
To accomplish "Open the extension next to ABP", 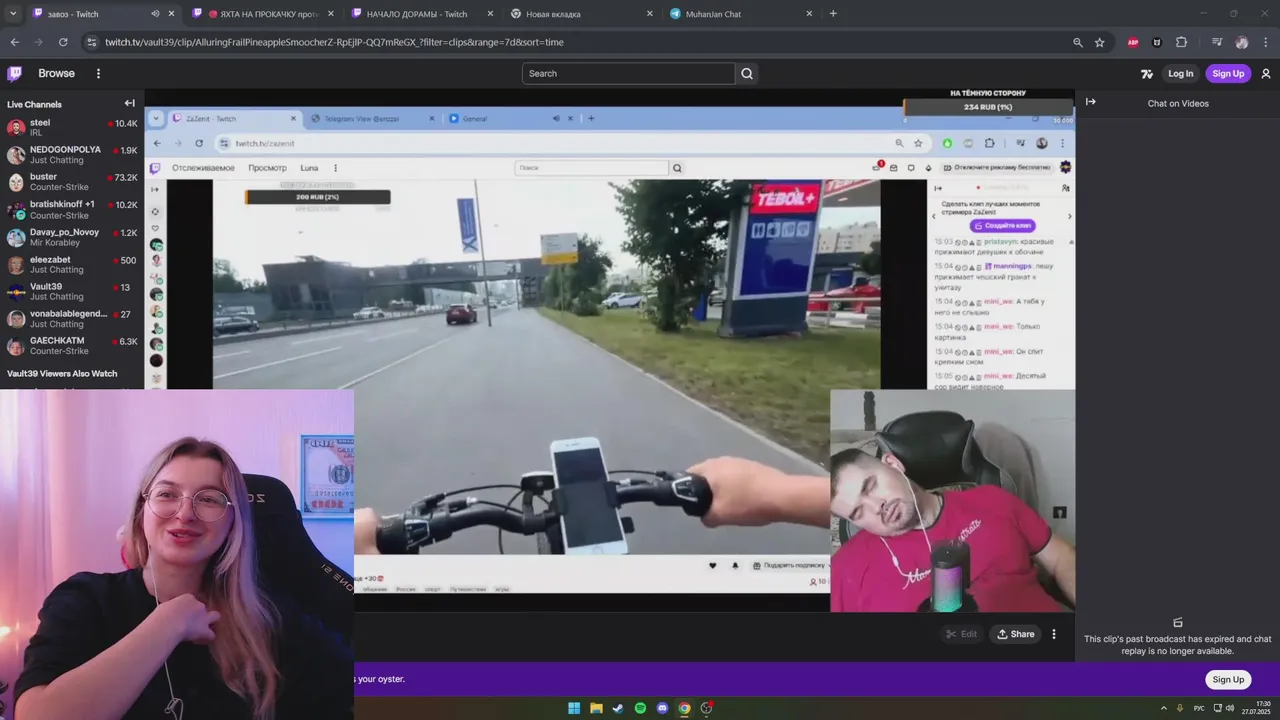I will [1157, 42].
